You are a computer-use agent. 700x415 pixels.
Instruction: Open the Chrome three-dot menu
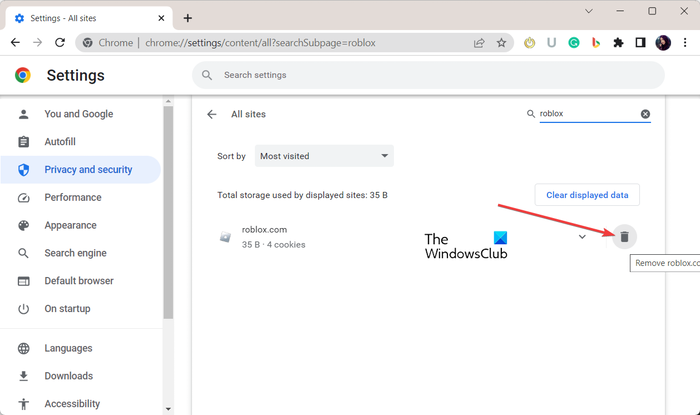[x=685, y=43]
